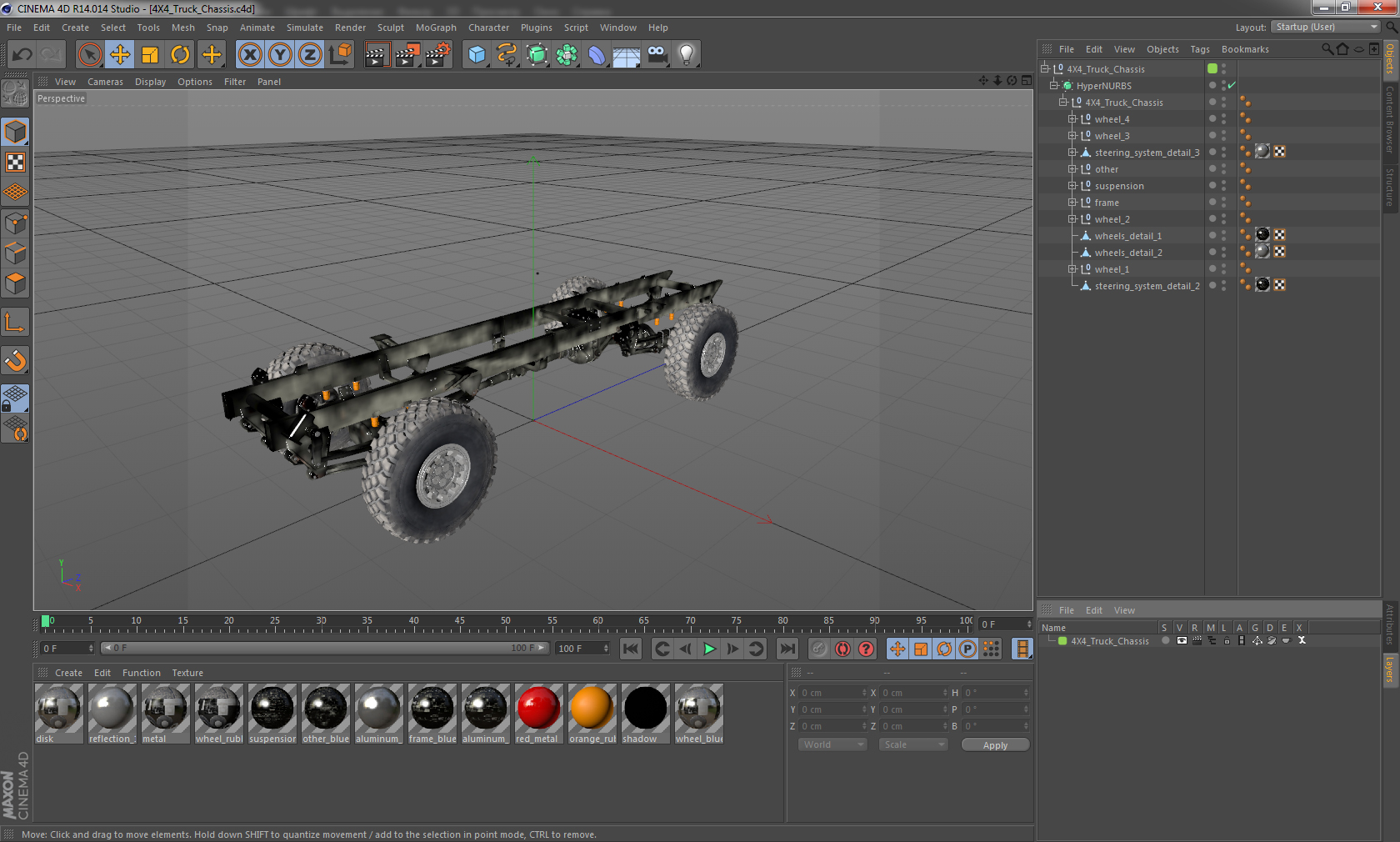
Task: Go to end of animation
Action: (787, 649)
